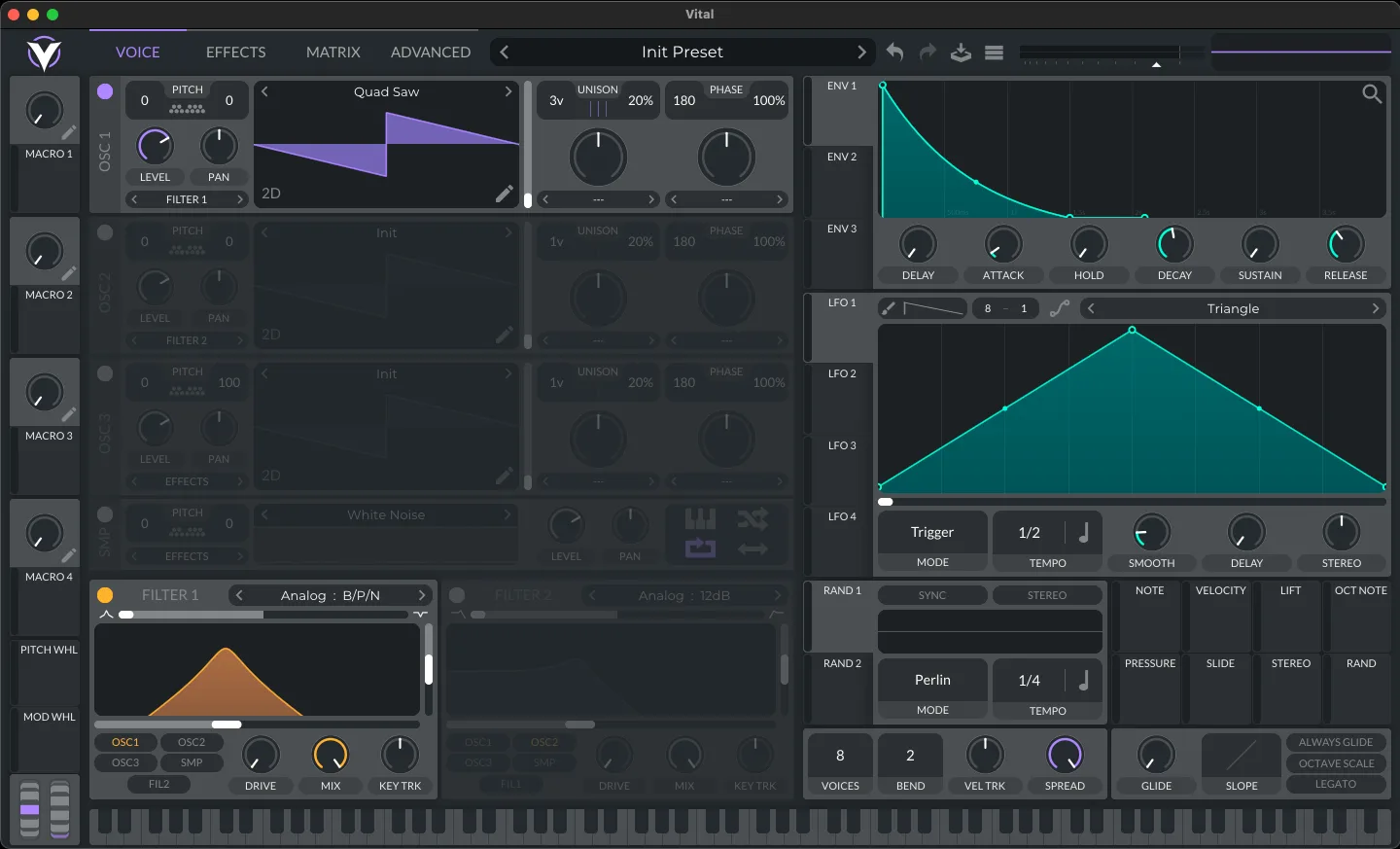
Task: Click the RAND 2 tempo note icon
Action: pos(1084,680)
